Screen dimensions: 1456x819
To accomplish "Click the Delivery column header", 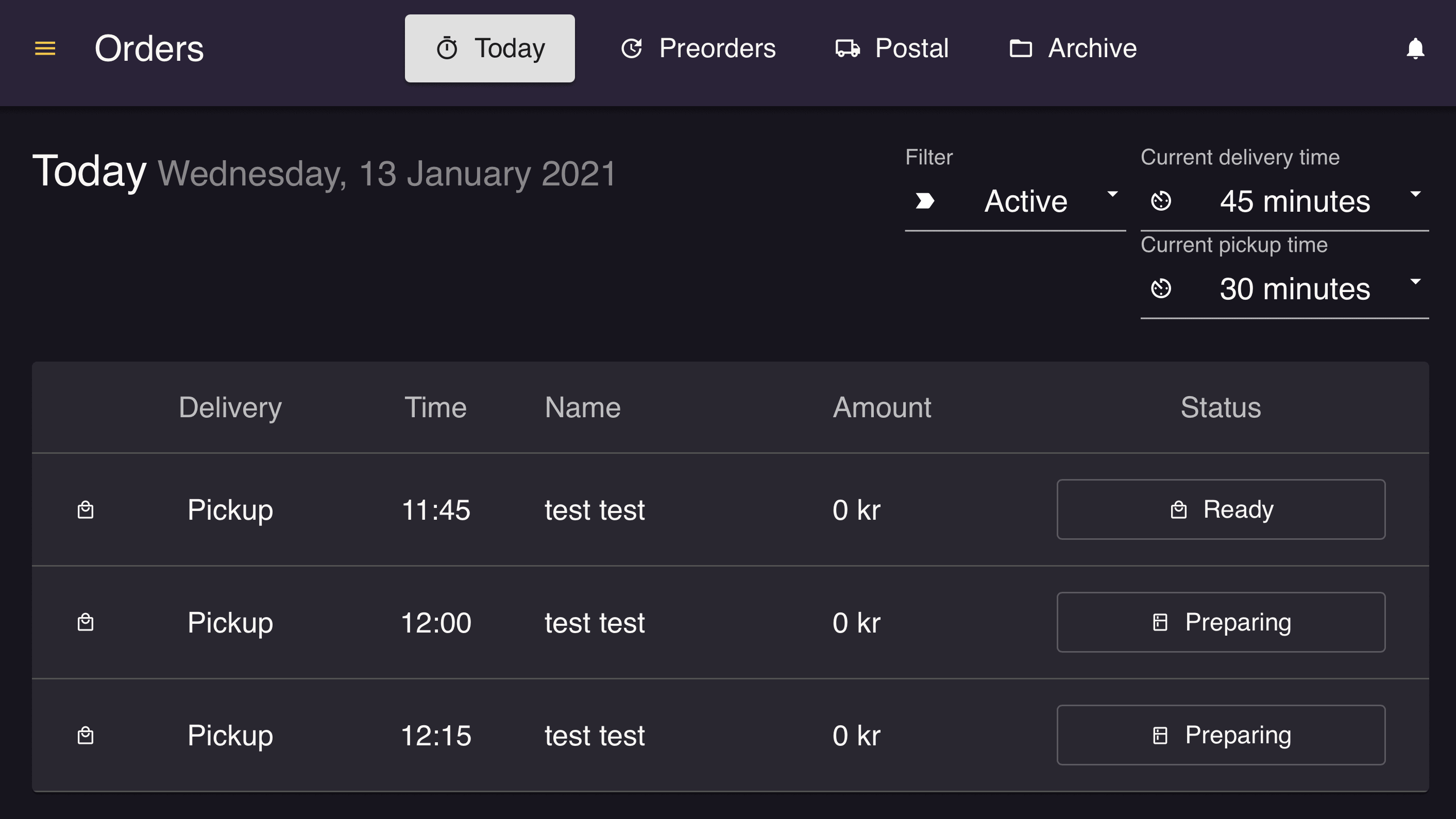I will pyautogui.click(x=230, y=408).
